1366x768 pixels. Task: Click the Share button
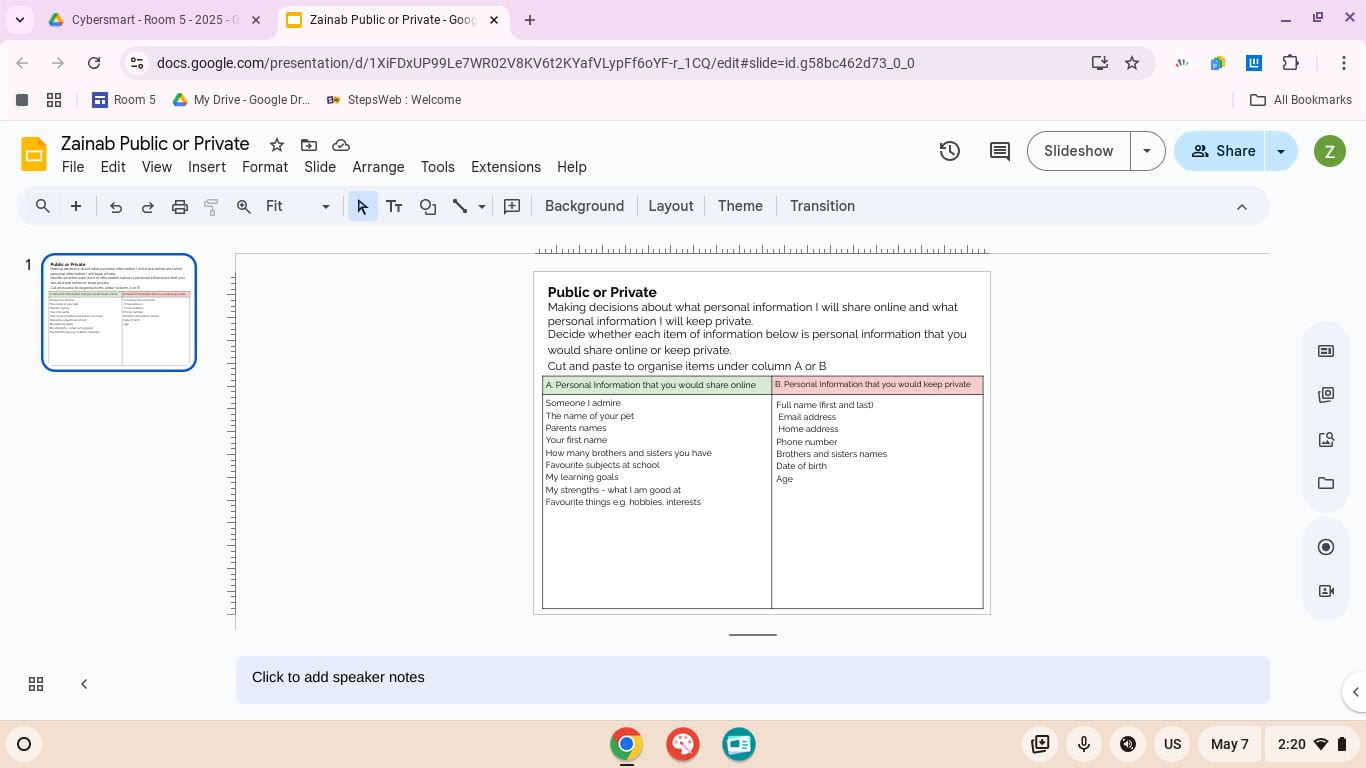(x=1223, y=151)
